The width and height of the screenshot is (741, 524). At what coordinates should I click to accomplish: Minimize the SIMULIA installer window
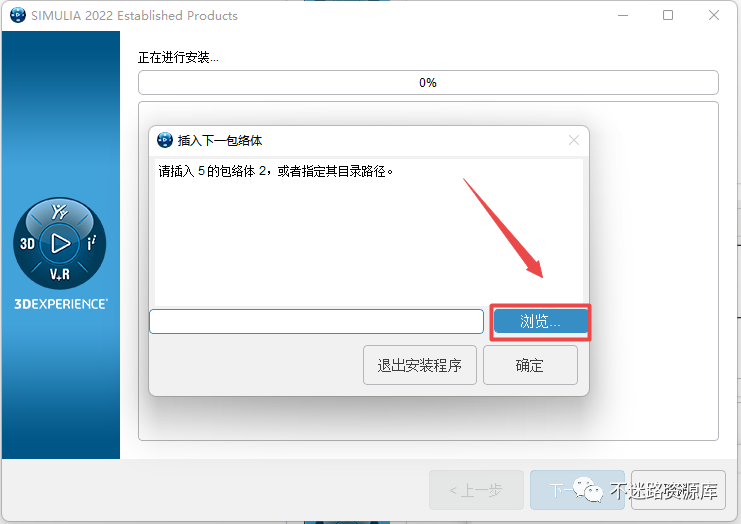(x=623, y=16)
